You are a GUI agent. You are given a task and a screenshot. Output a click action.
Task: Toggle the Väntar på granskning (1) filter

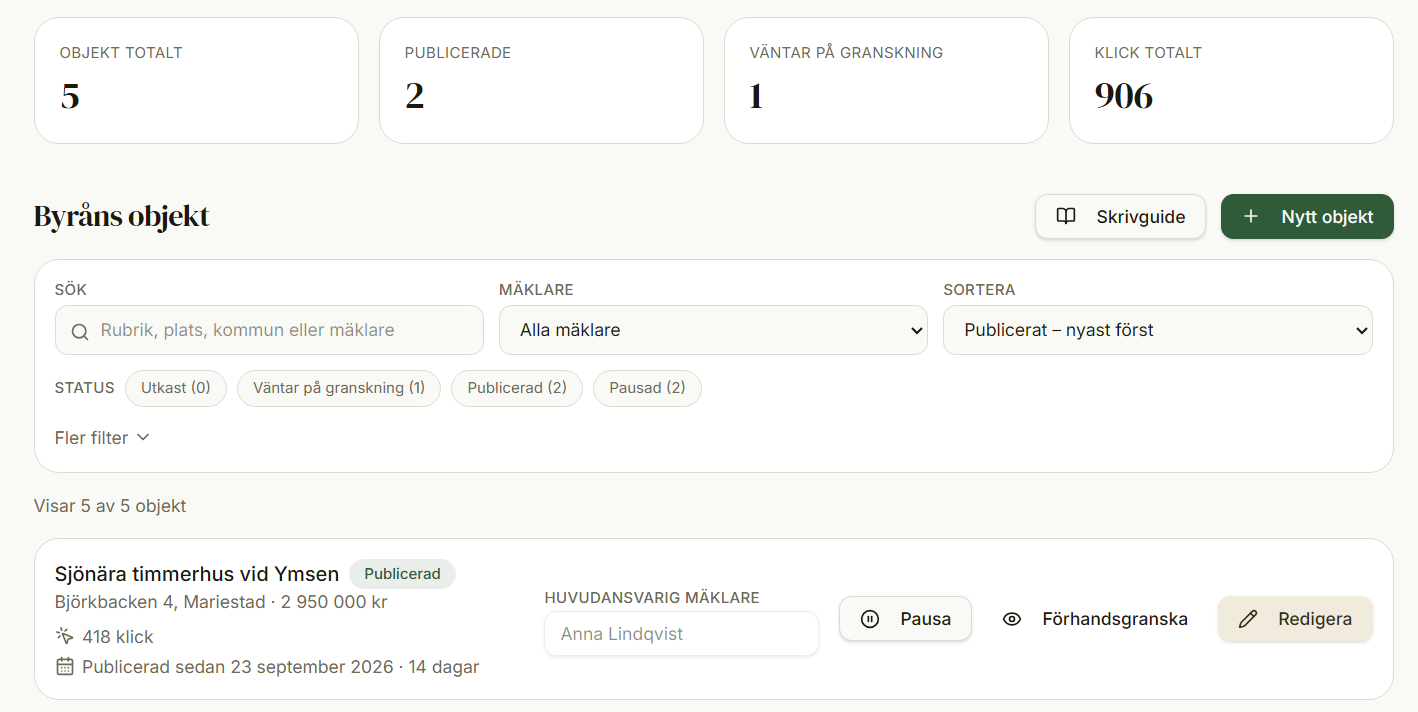click(x=339, y=388)
